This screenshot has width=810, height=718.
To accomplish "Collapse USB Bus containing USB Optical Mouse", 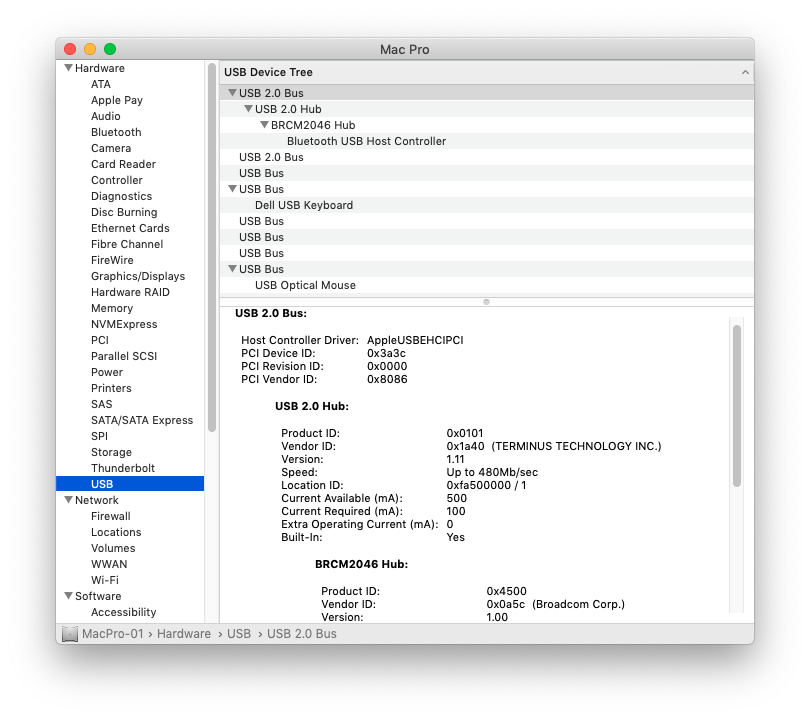I will click(232, 269).
